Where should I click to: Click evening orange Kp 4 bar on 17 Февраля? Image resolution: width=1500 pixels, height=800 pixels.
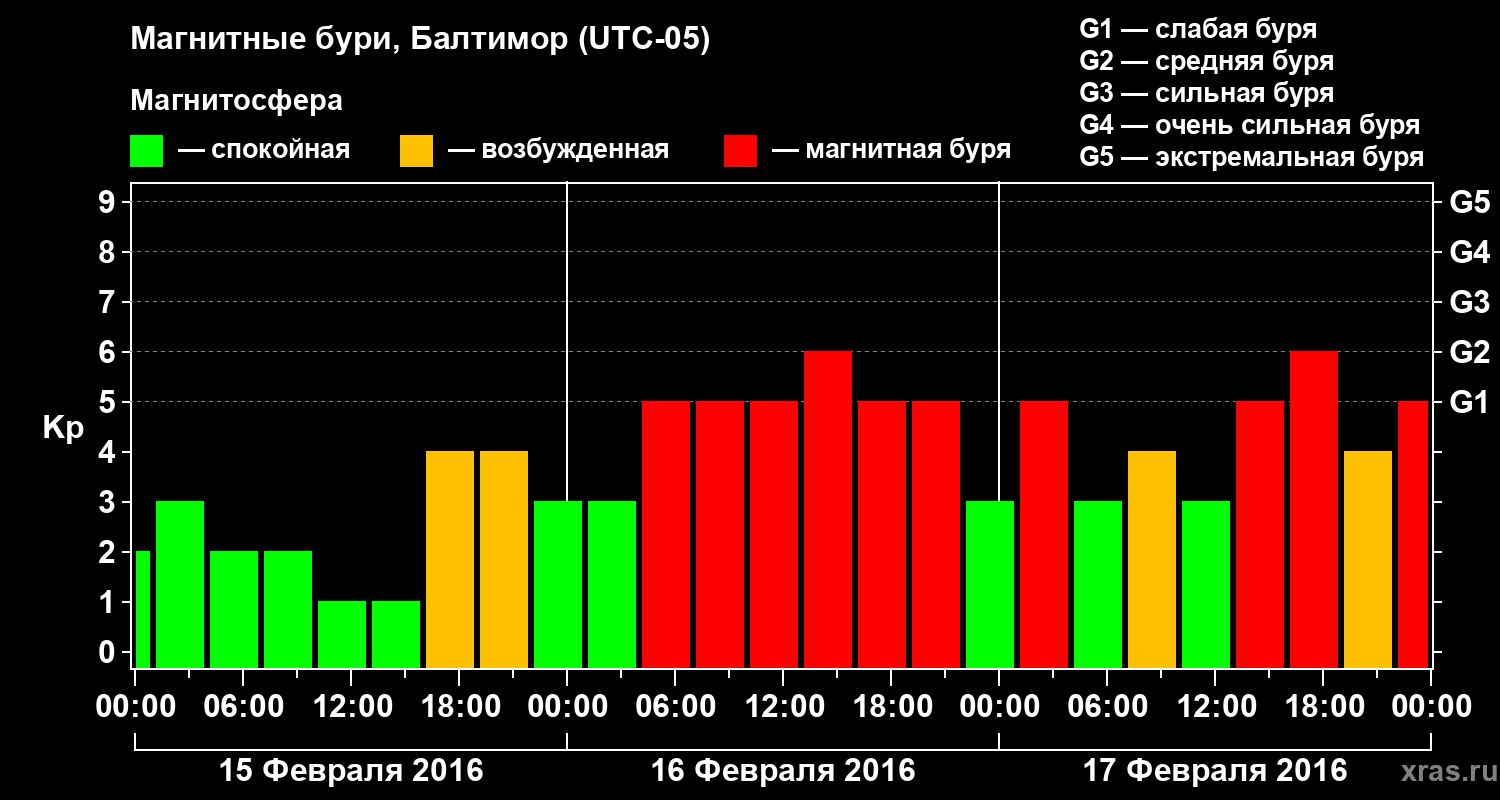(x=1368, y=559)
